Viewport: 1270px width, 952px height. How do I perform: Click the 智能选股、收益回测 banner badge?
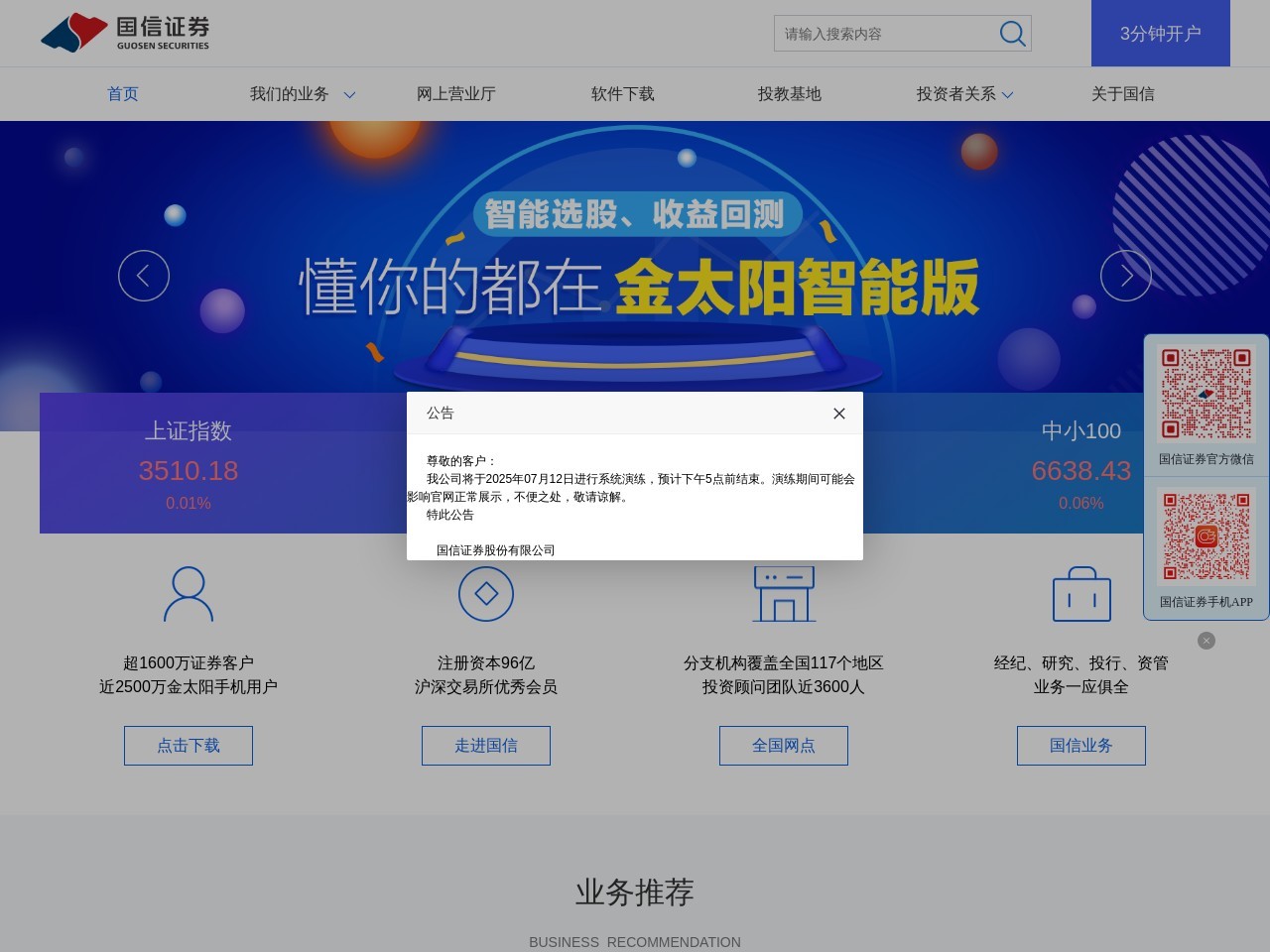[636, 214]
